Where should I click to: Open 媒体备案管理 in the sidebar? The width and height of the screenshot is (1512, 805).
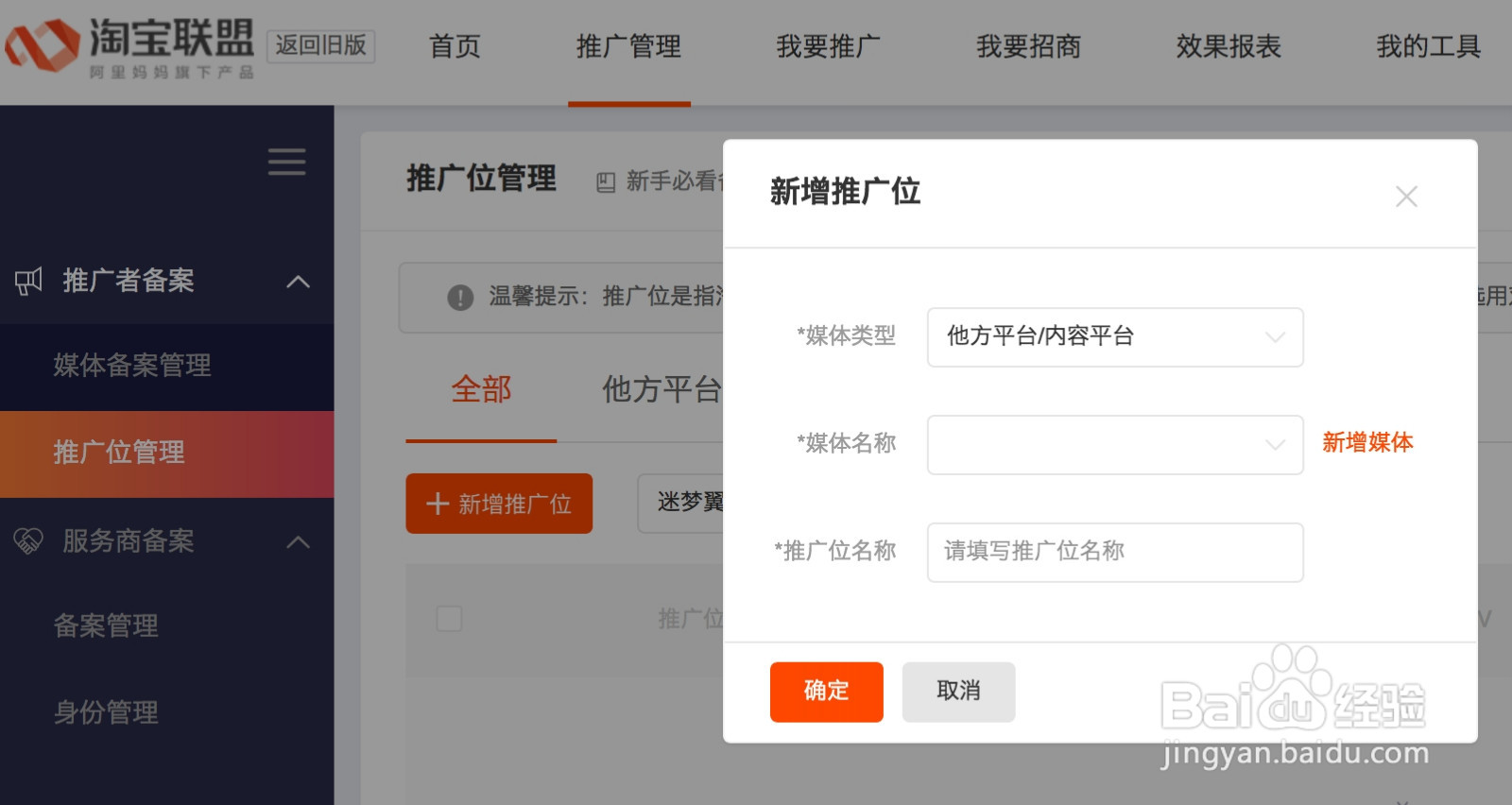pyautogui.click(x=132, y=366)
